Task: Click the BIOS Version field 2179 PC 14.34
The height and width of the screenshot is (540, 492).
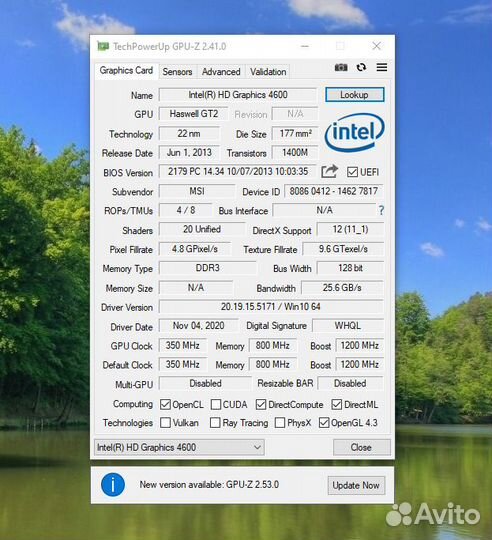Action: [238, 172]
